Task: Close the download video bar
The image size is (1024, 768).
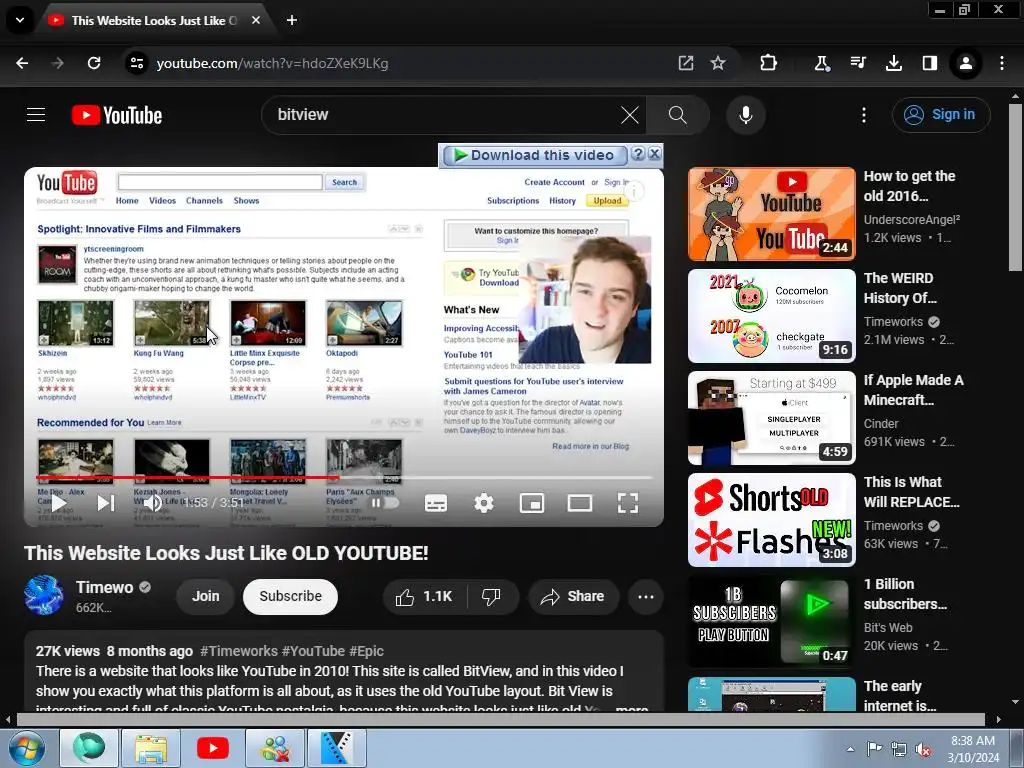Action: coord(654,153)
